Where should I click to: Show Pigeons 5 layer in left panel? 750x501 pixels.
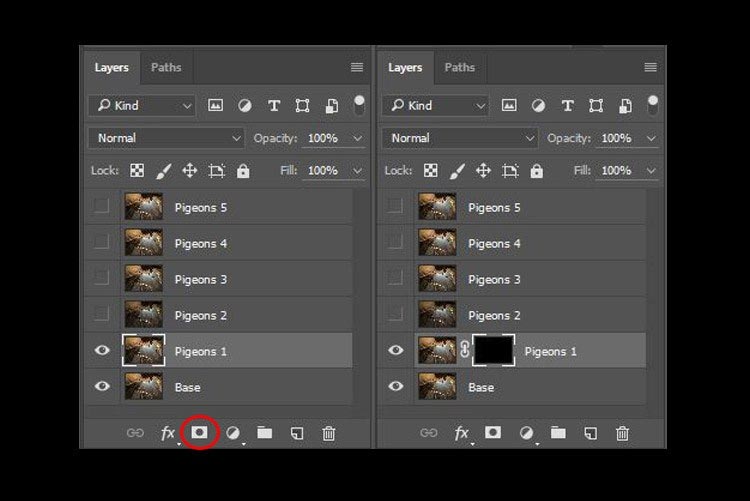click(101, 206)
